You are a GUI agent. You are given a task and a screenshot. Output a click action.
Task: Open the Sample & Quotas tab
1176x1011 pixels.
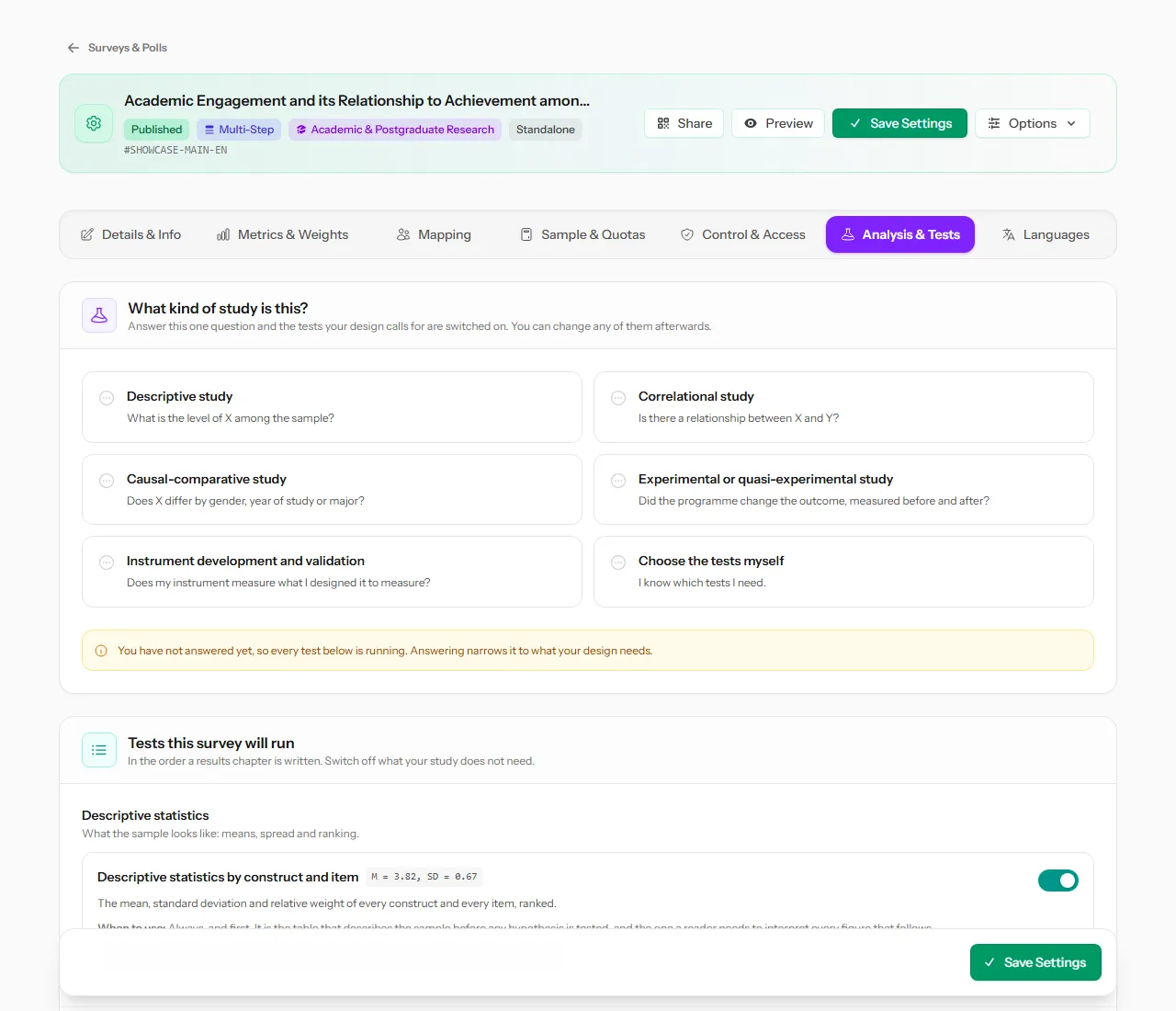582,234
